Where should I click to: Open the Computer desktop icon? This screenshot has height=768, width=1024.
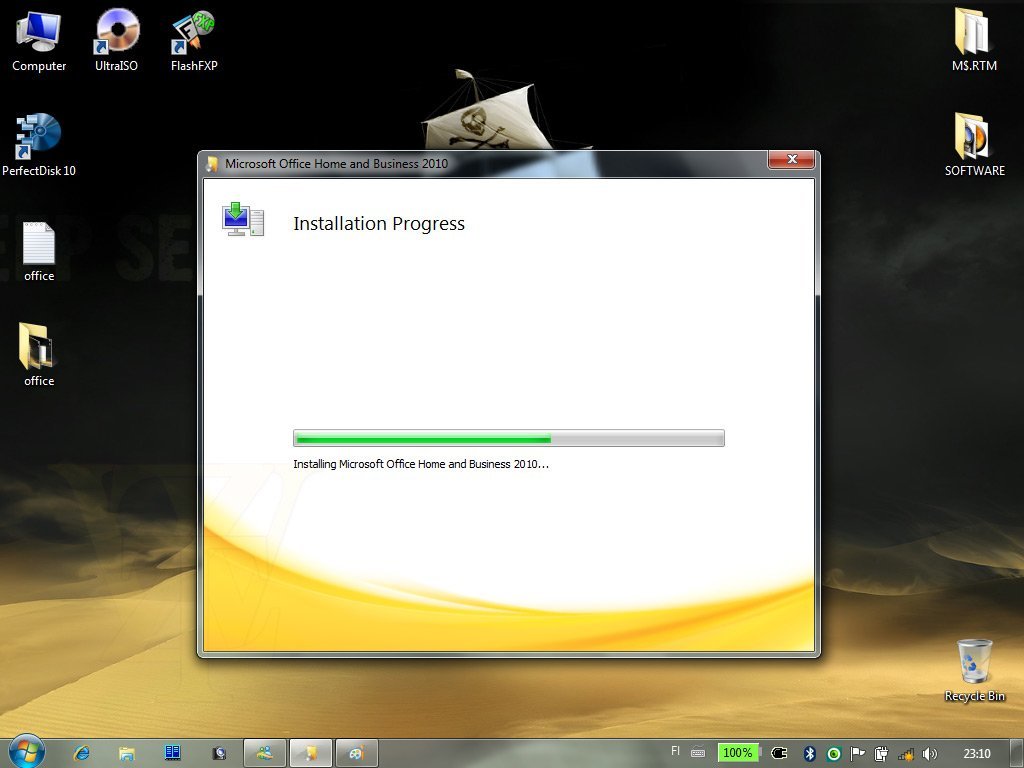39,40
